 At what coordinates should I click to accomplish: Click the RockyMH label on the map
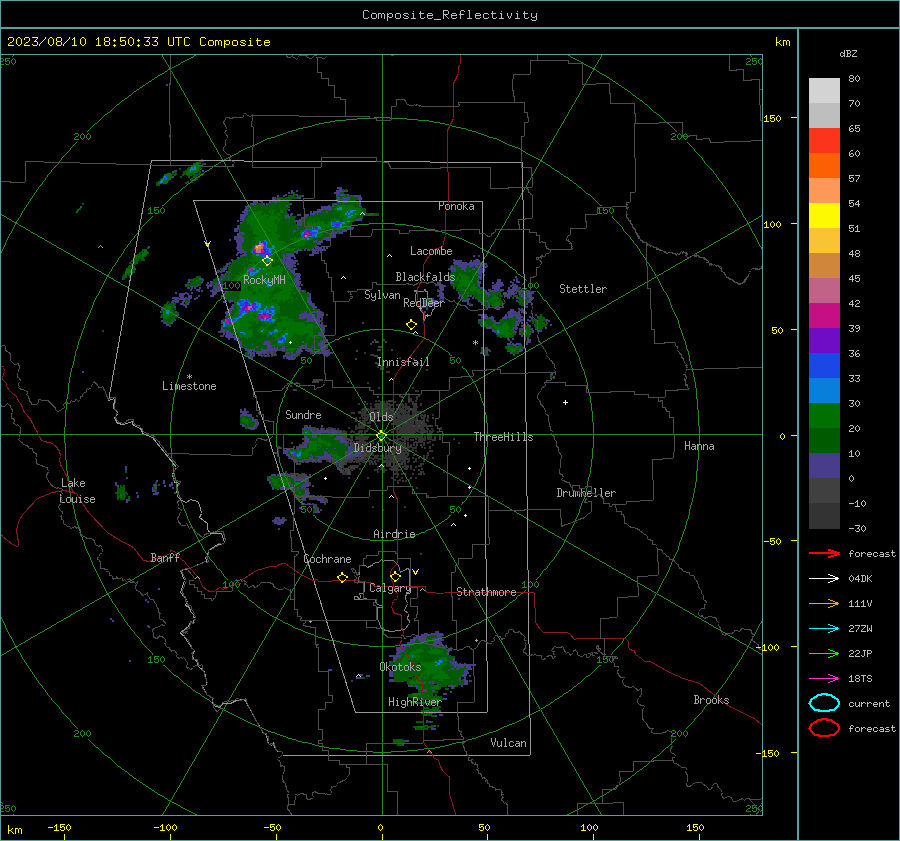[264, 280]
